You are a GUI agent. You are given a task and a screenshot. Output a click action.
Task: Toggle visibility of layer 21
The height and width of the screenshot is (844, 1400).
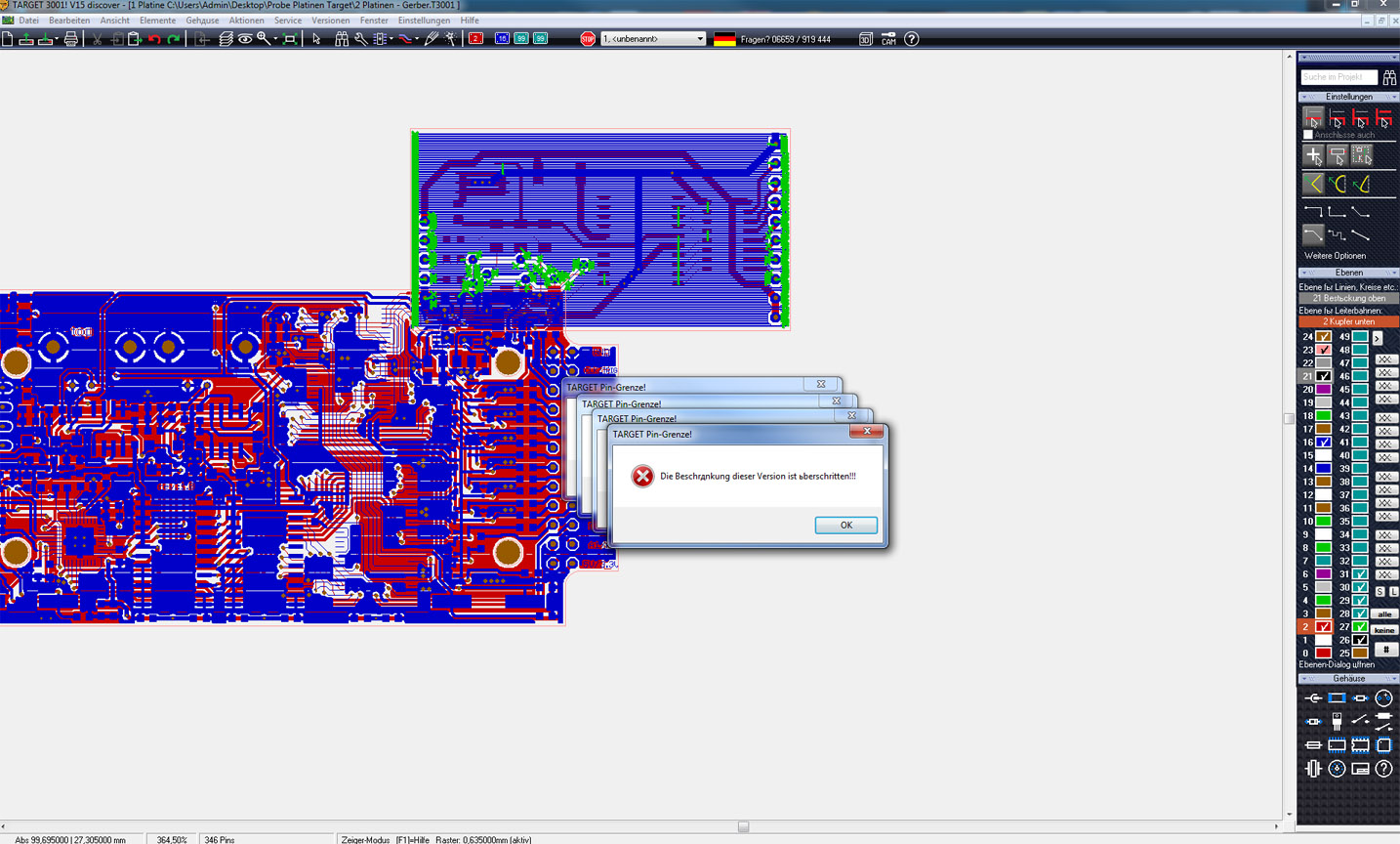pyautogui.click(x=1324, y=376)
